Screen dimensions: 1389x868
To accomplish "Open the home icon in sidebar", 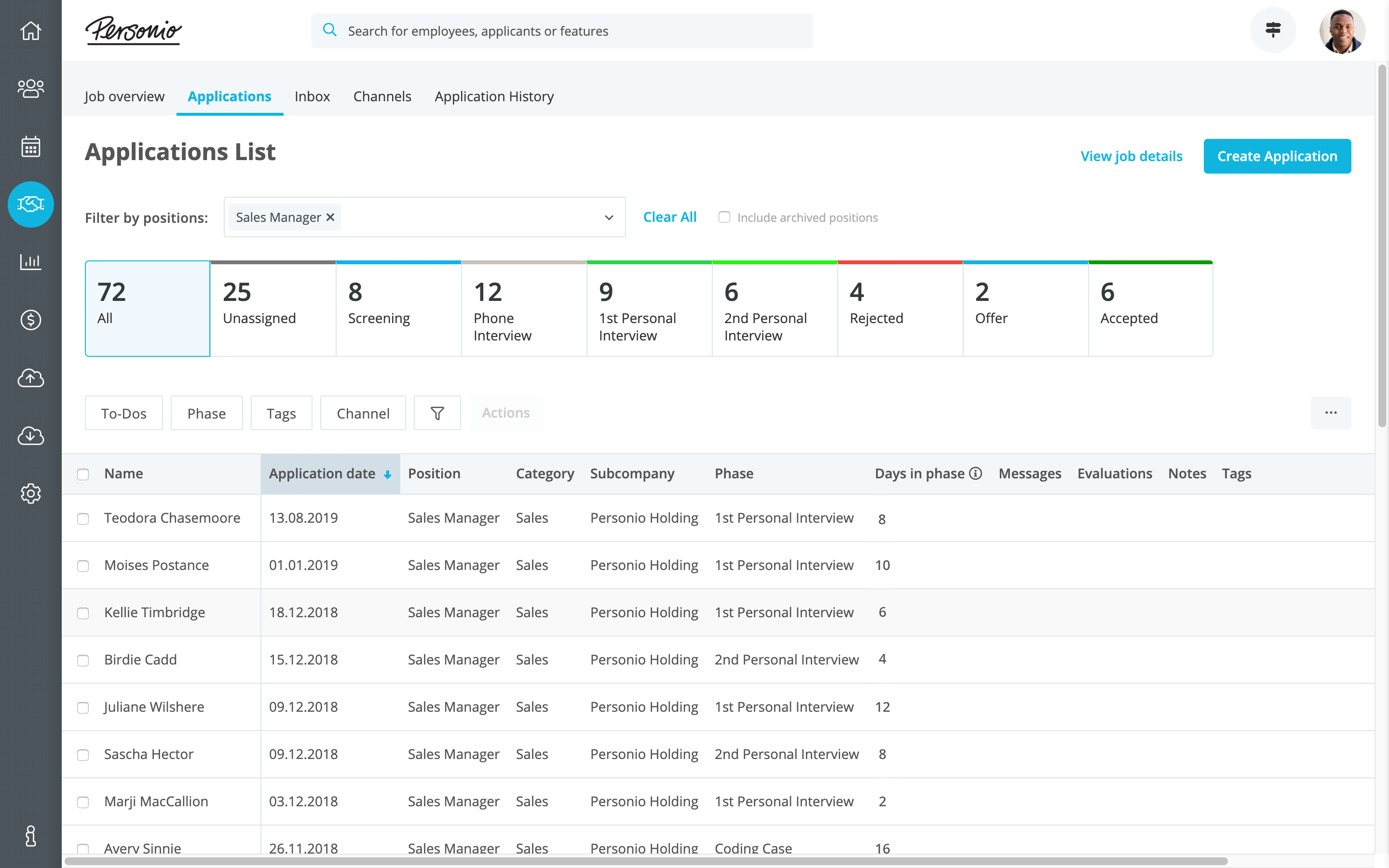I will 30,30.
